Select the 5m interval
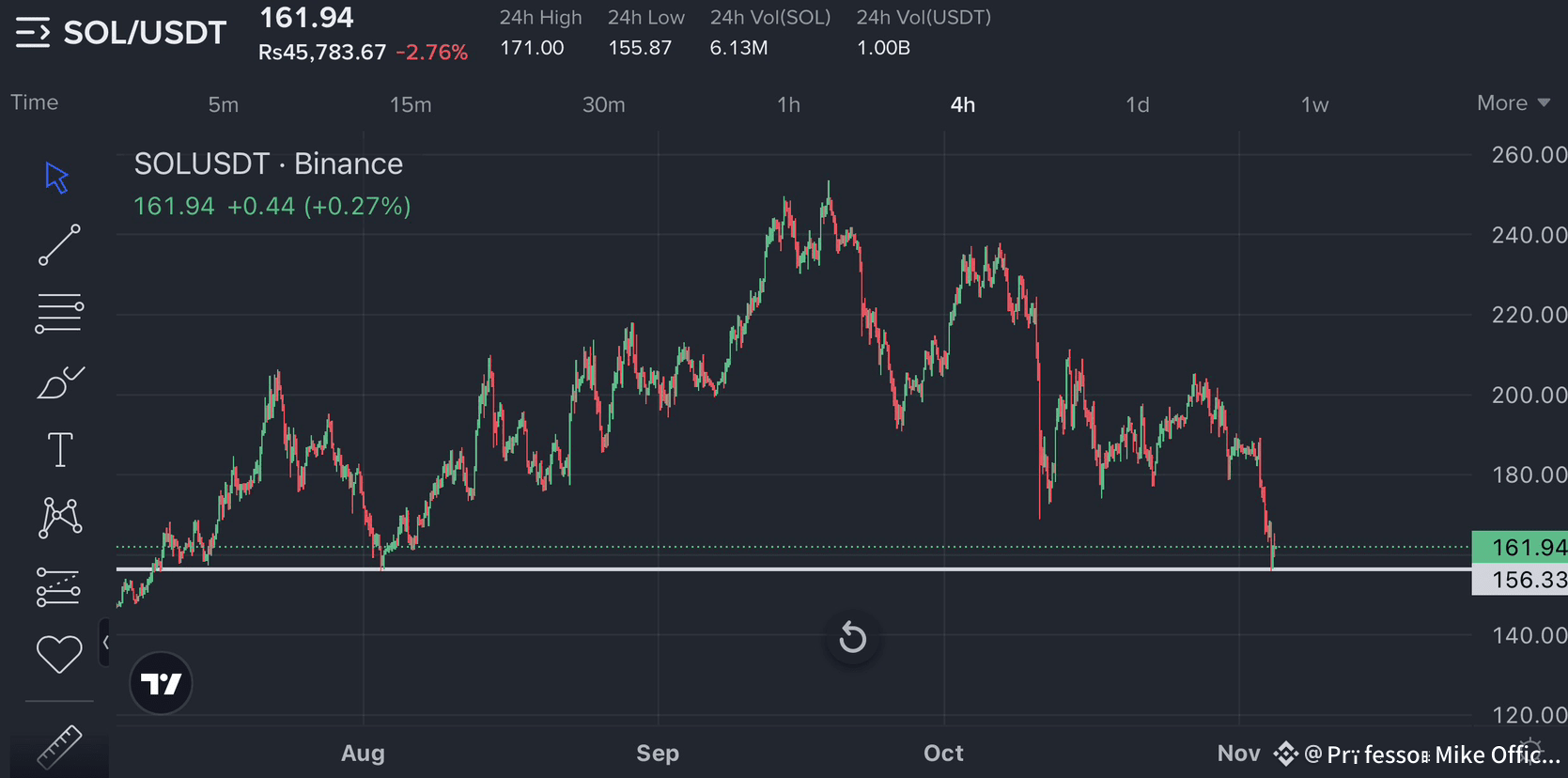1568x778 pixels. click(x=224, y=104)
